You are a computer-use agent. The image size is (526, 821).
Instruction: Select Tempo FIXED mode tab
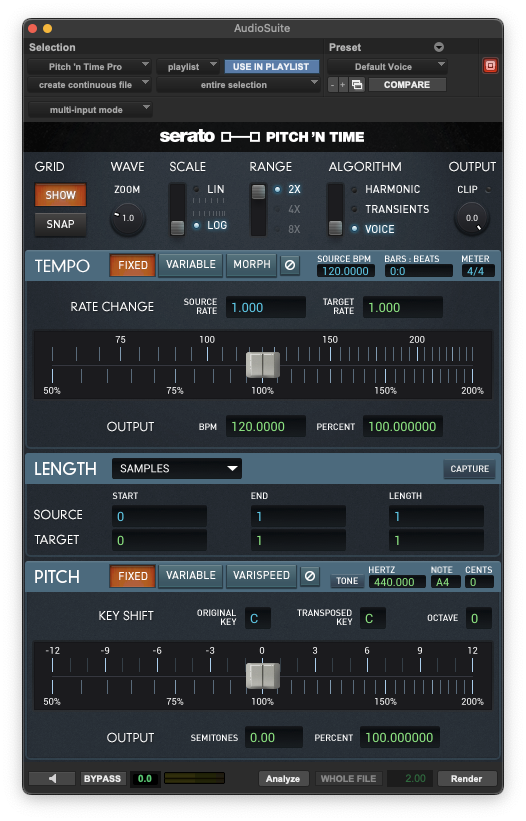point(132,265)
